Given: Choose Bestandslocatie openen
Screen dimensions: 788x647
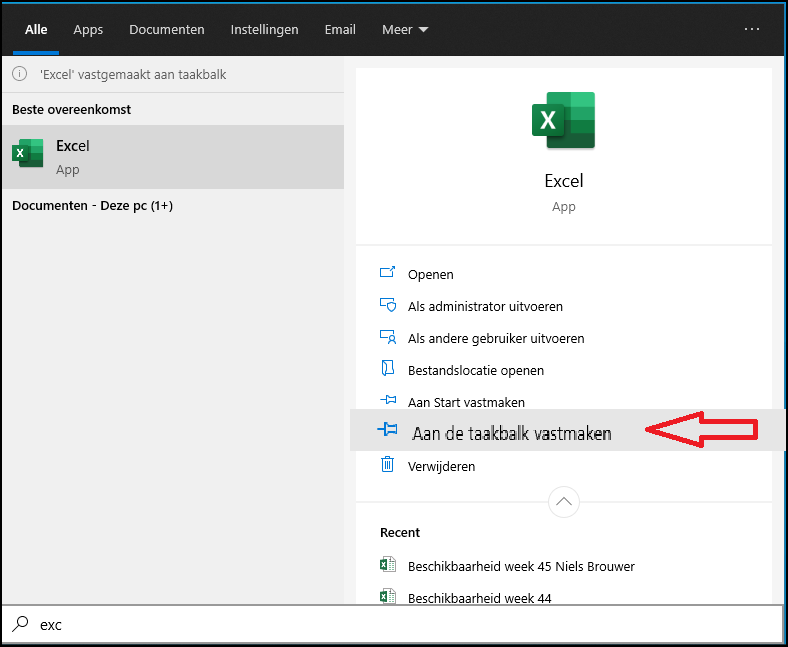Looking at the screenshot, I should click(476, 371).
